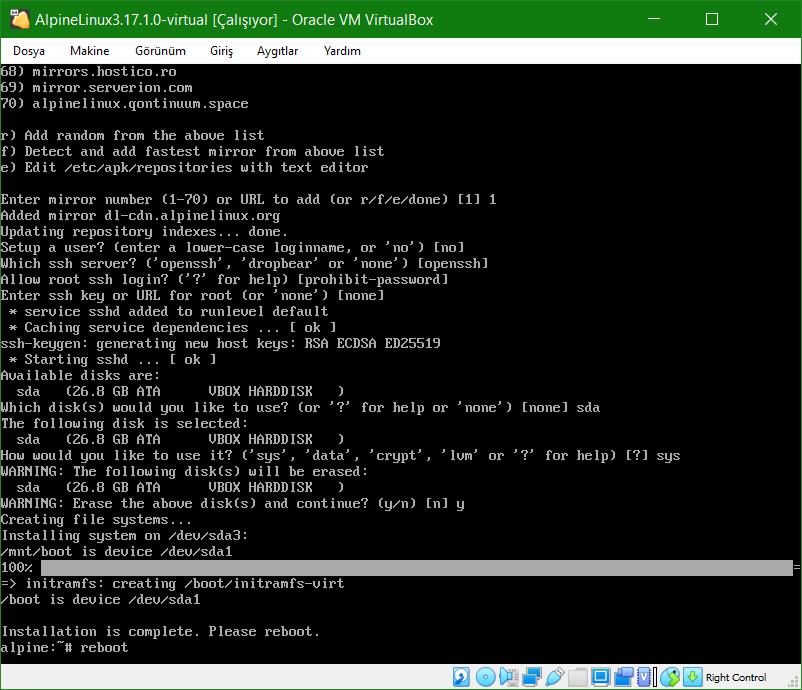Open the Yardım menu
Image resolution: width=802 pixels, height=690 pixels.
(x=342, y=51)
